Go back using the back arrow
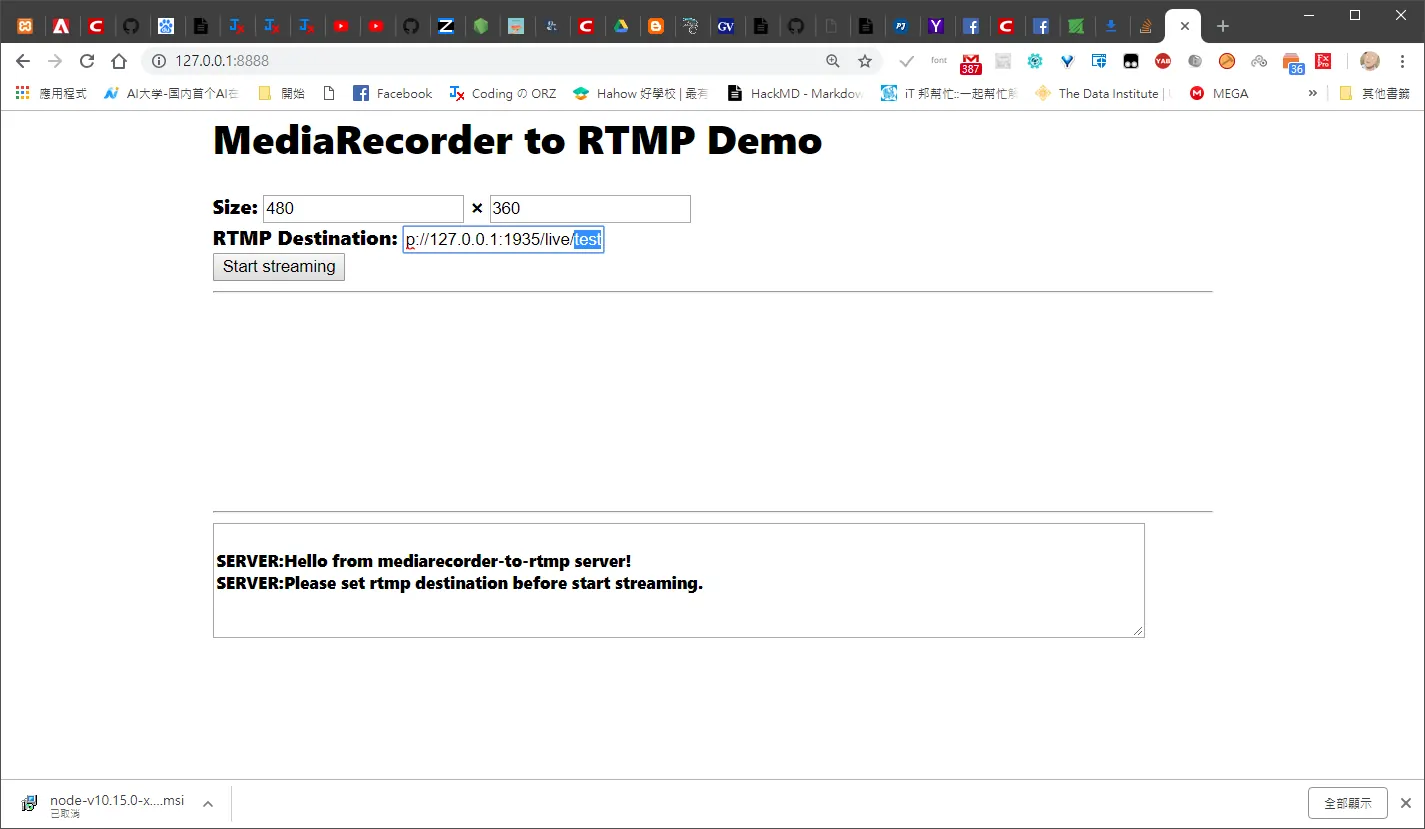 point(23,61)
